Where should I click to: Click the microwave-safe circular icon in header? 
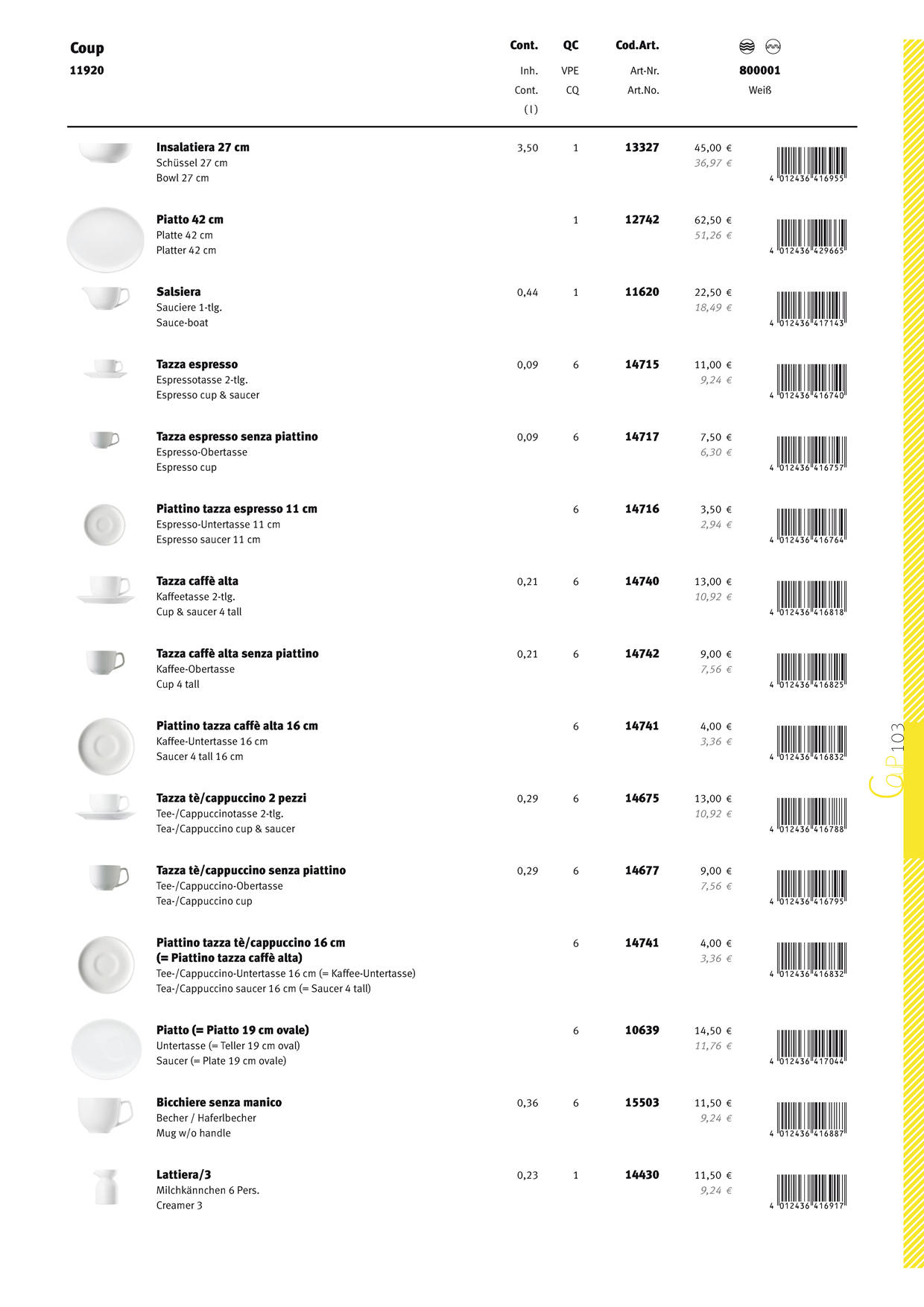(773, 47)
